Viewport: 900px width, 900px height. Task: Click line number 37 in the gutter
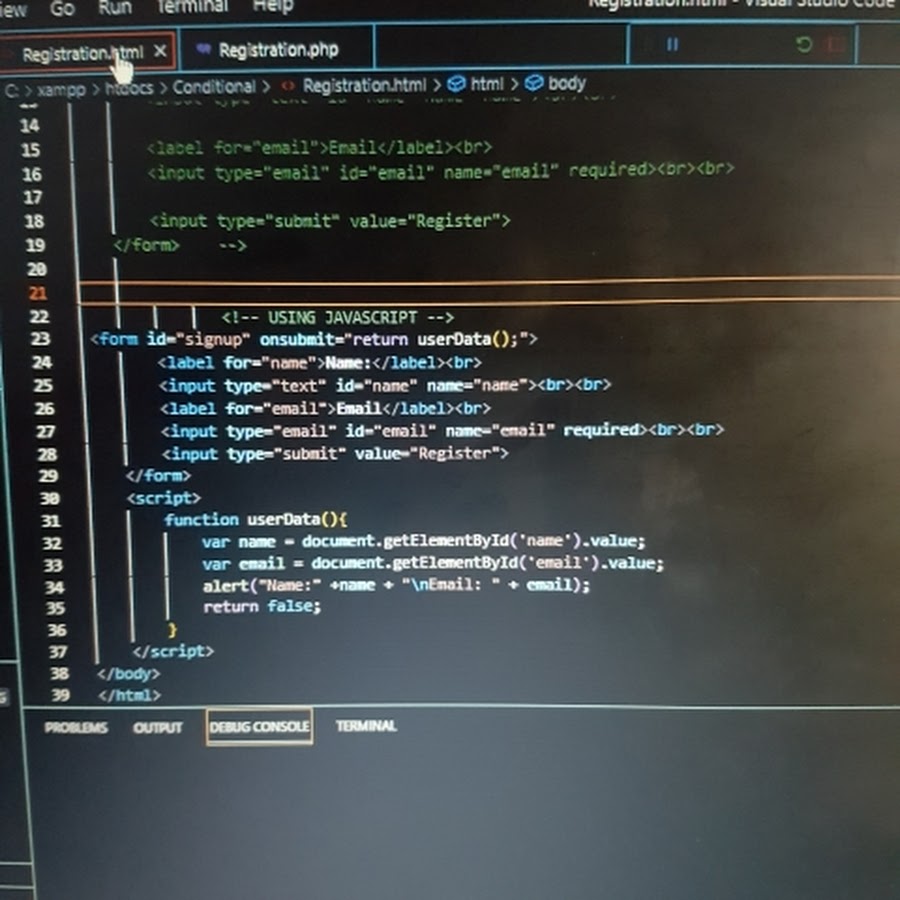tap(58, 652)
